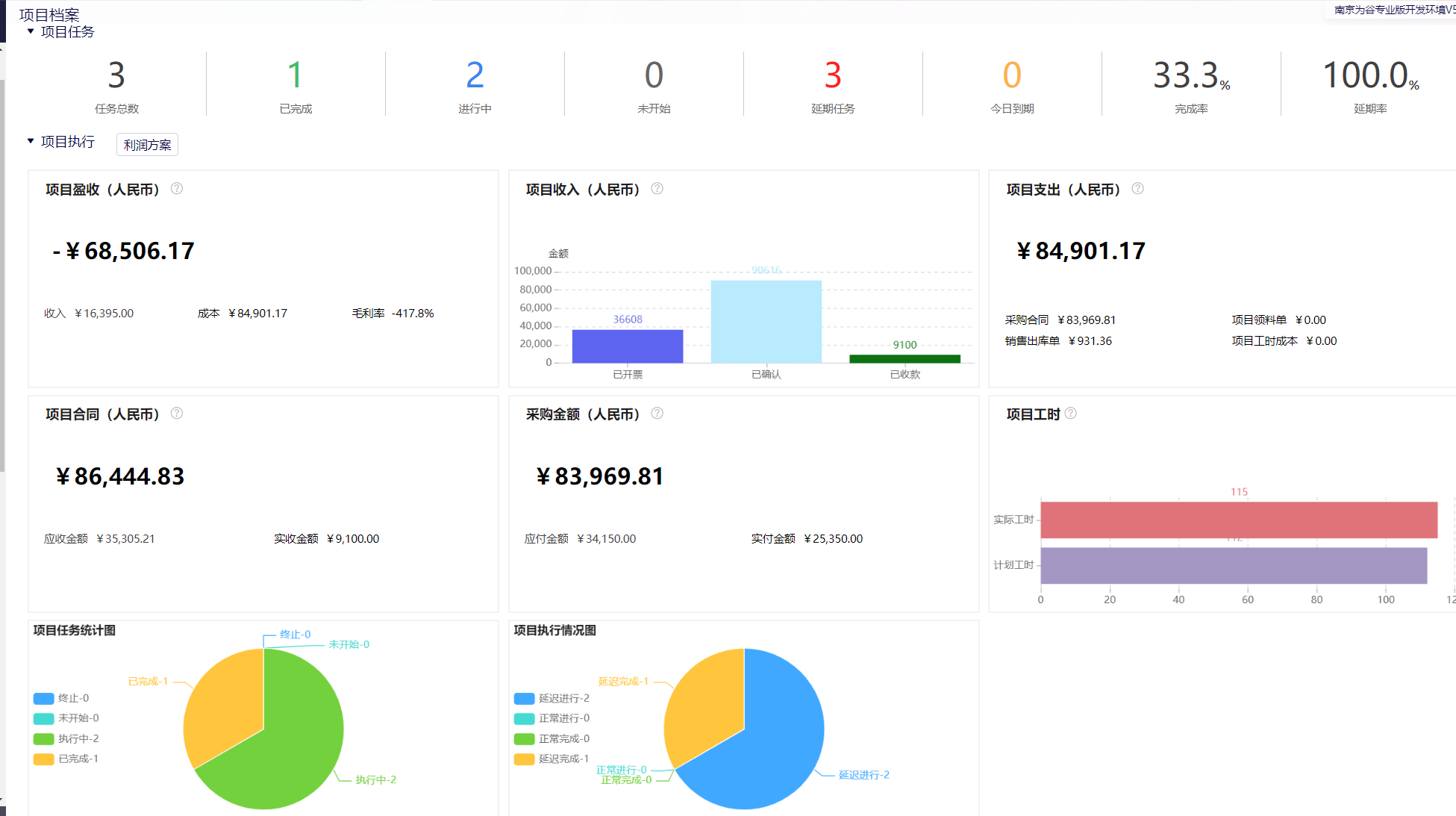1456x816 pixels.
Task: Click 项目工时成本 value ¥0.00
Action: 1321,341
